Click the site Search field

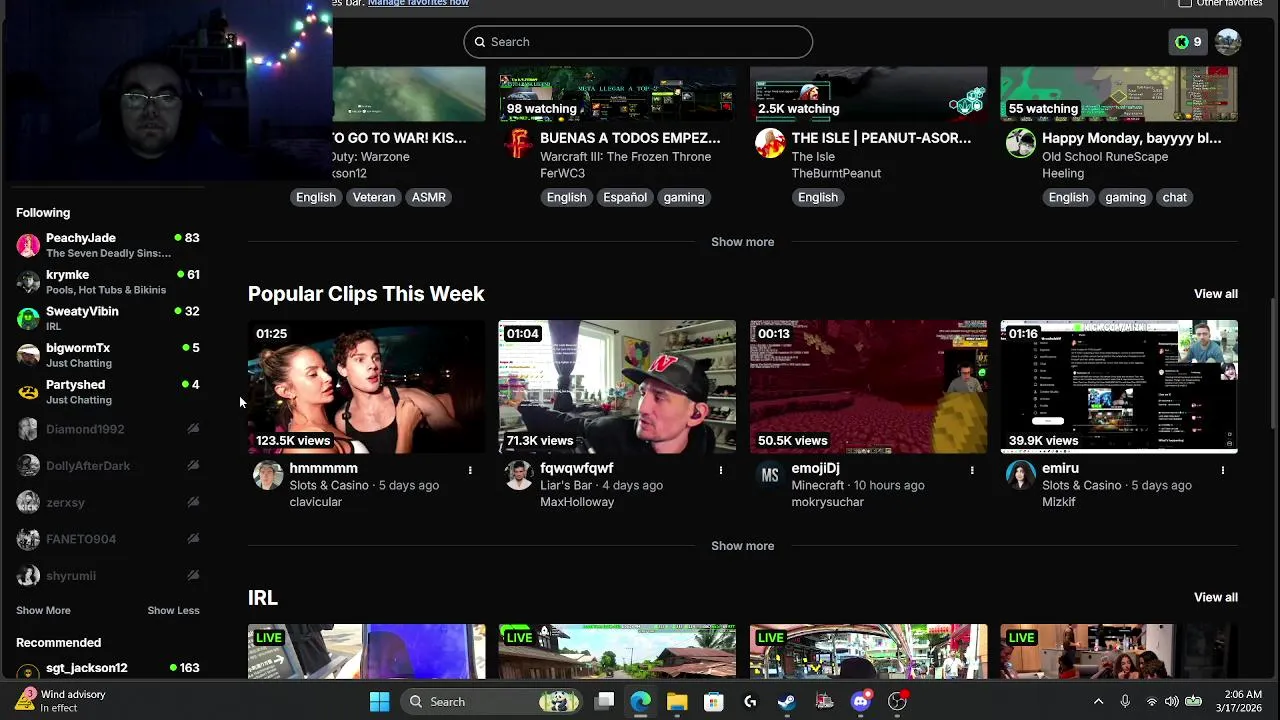(x=638, y=42)
